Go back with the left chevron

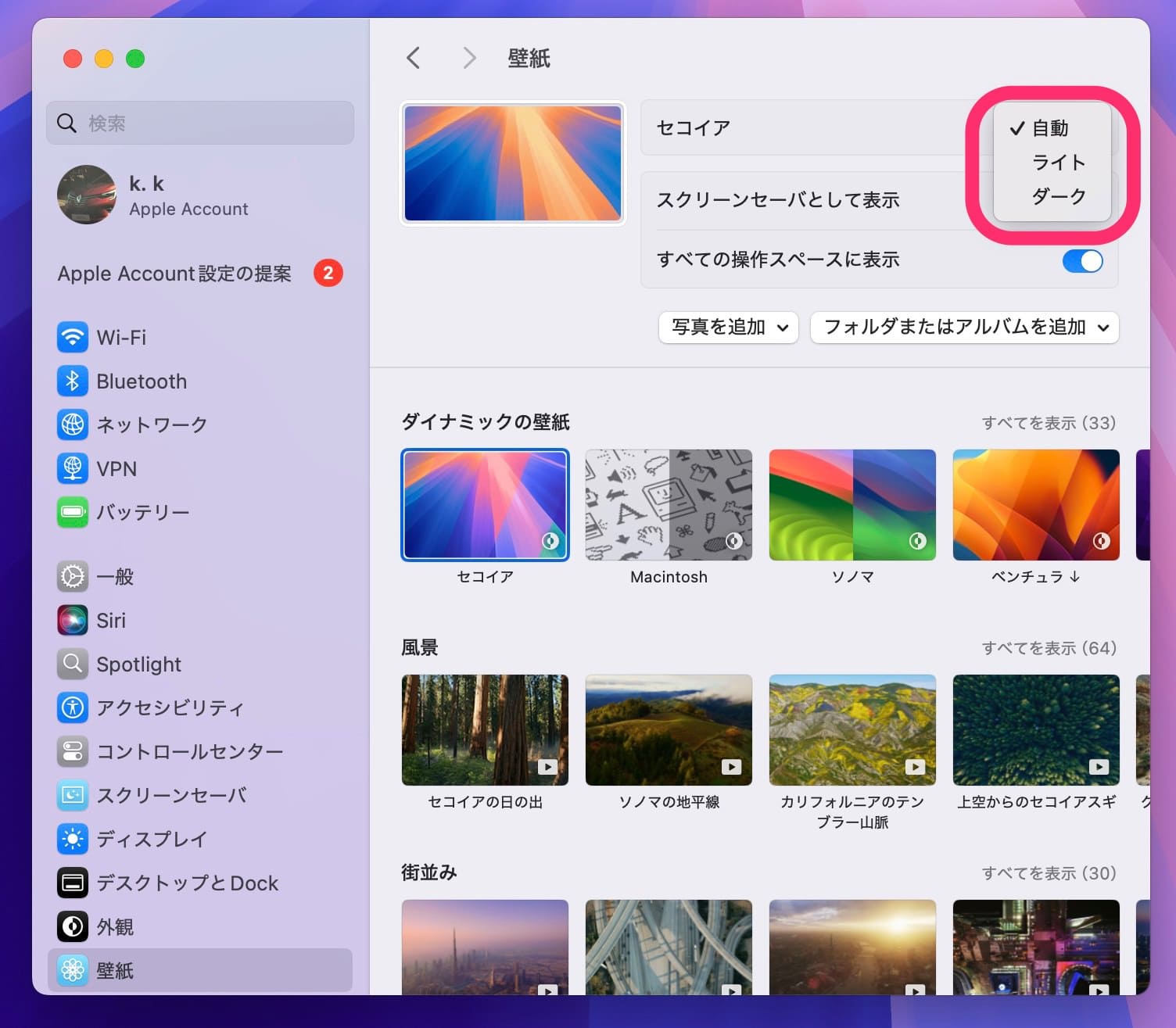tap(414, 58)
